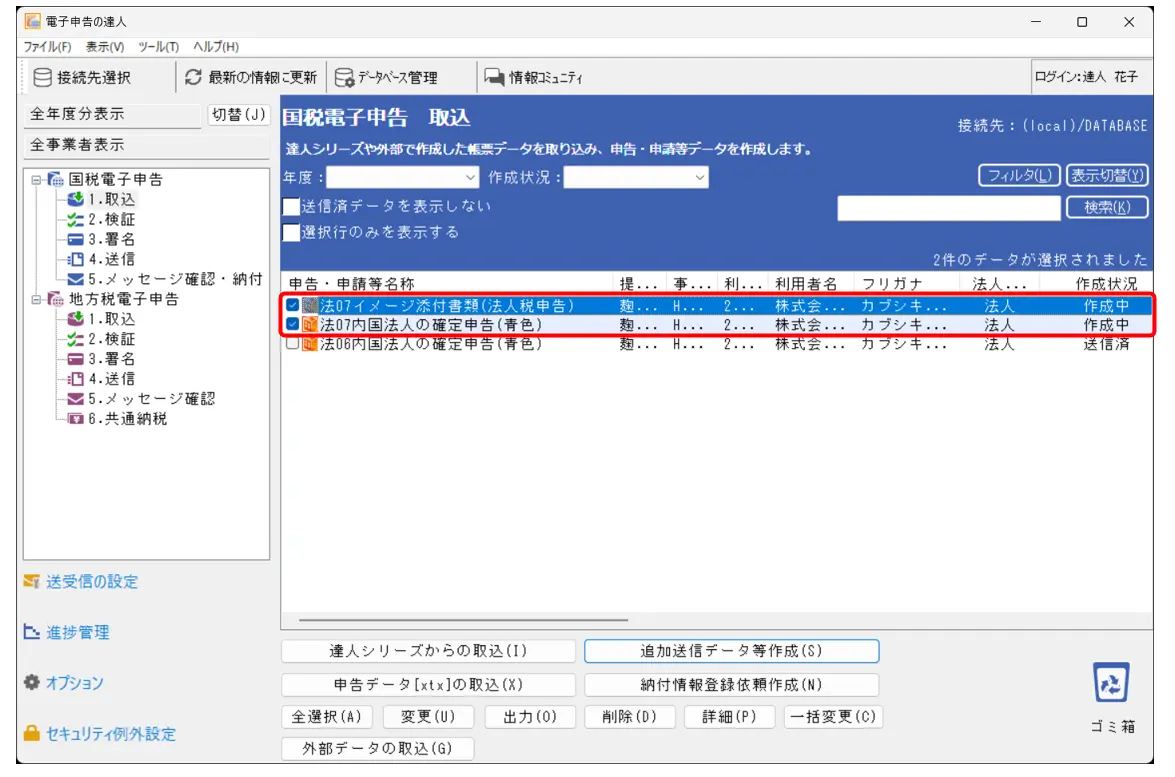The image size is (1175, 777).
Task: Open the ファイル(F) menu
Action: [x=47, y=47]
